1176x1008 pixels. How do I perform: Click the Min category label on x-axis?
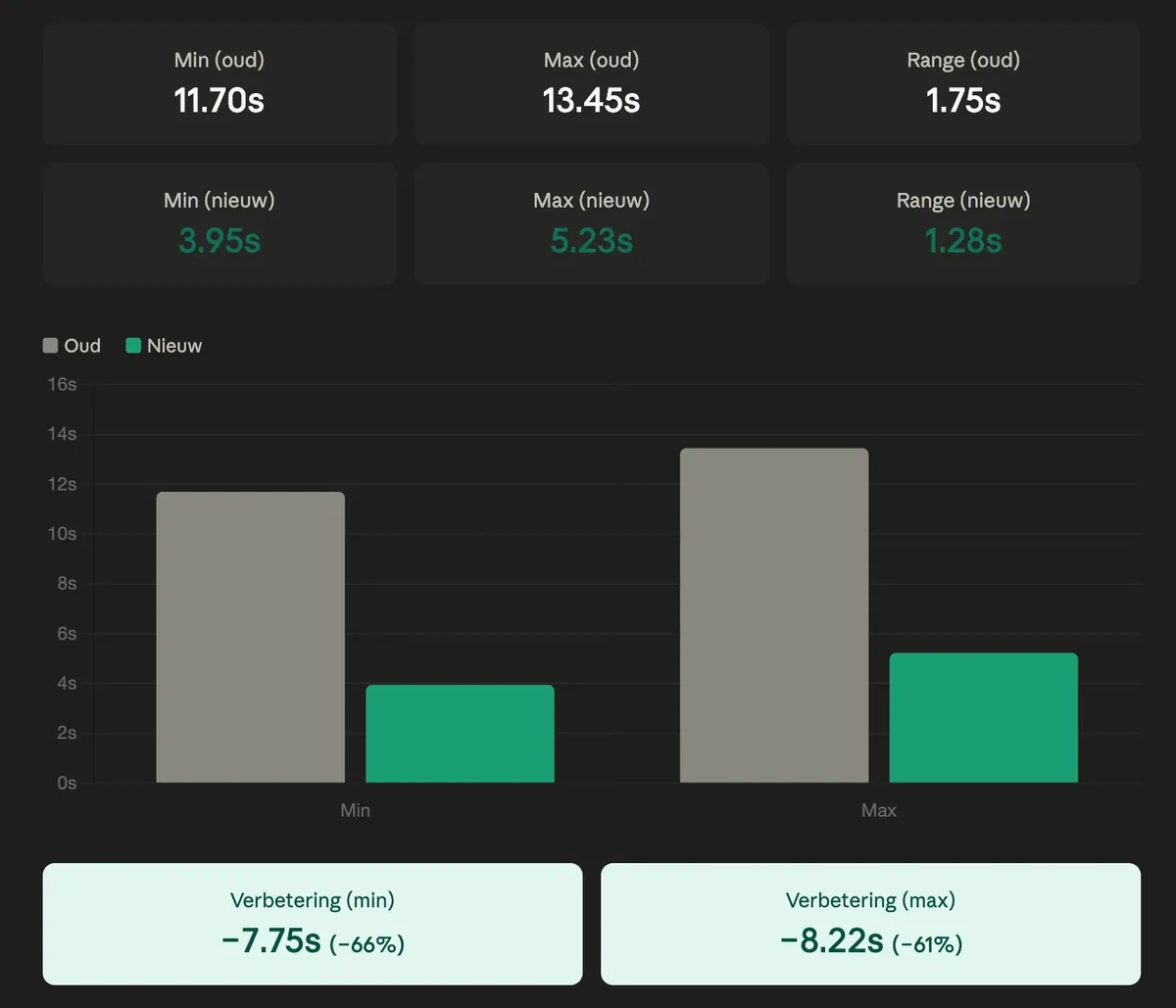point(356,810)
